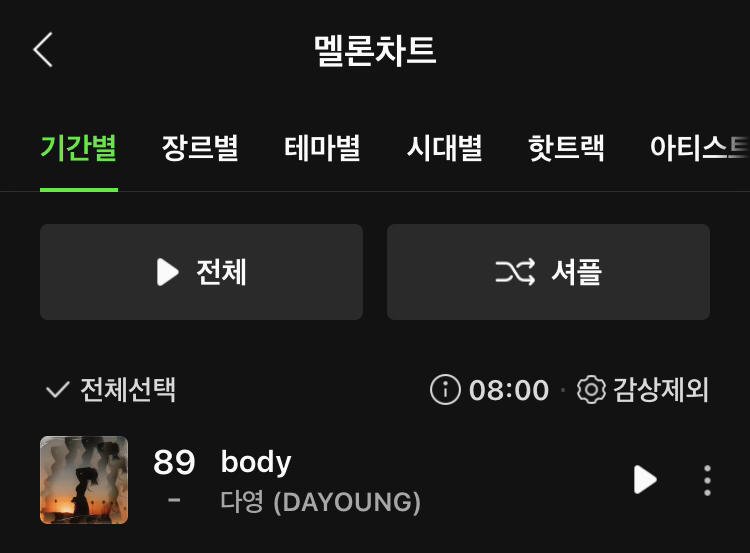Toggle the 전체선택 checkmark

[57, 390]
